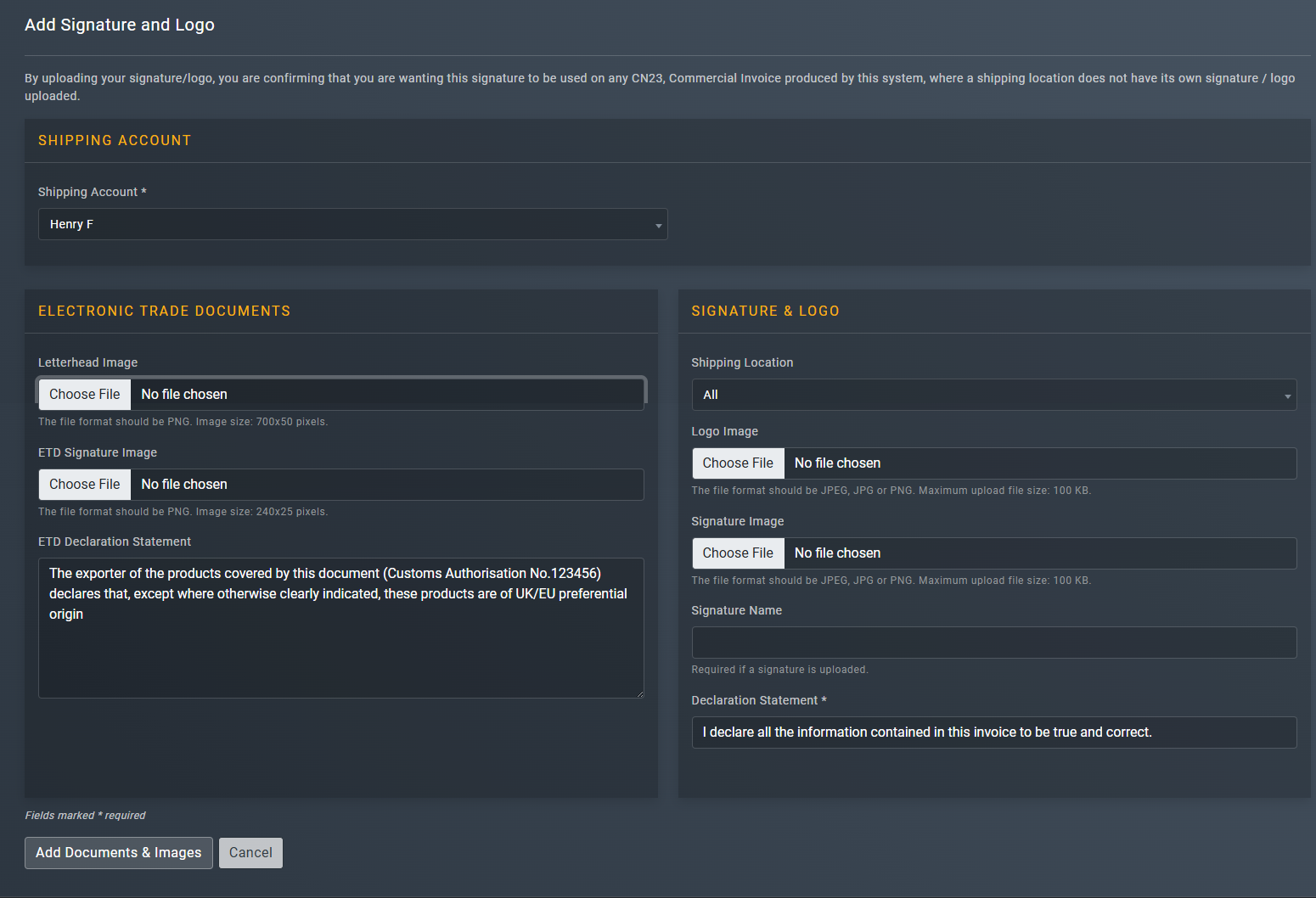Image resolution: width=1316 pixels, height=898 pixels.
Task: Click the Signature Image 100 KB size hint
Action: pos(891,581)
